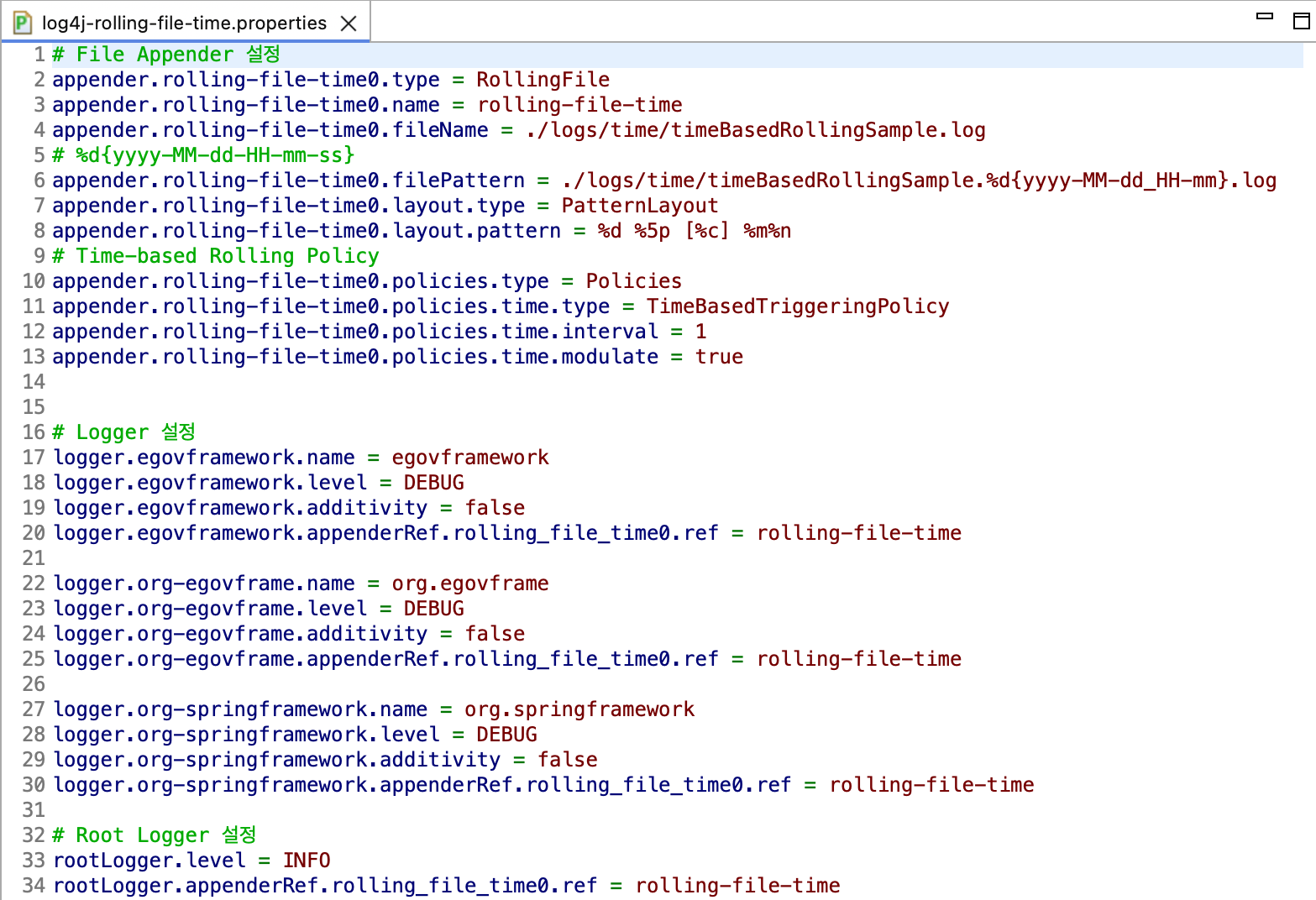
Task: Click the properties file icon in tab
Action: (x=23, y=24)
